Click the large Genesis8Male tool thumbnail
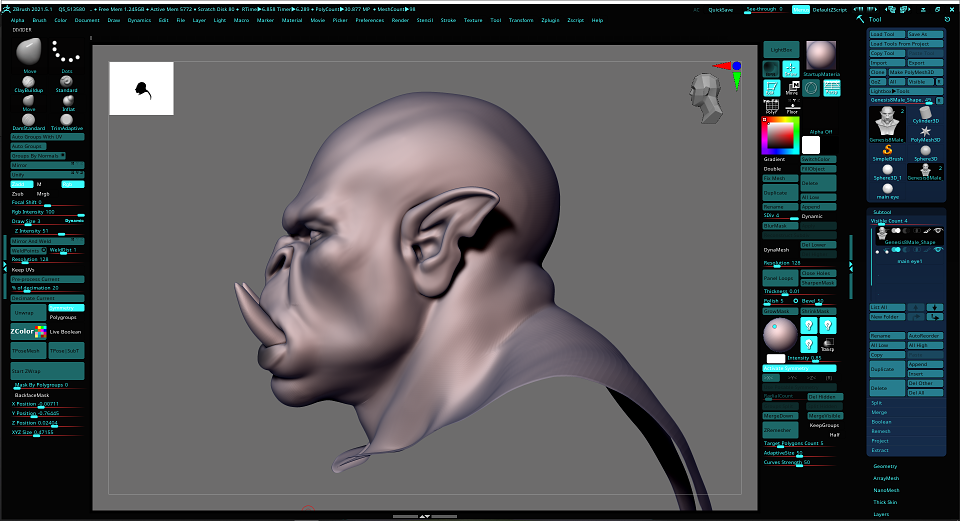This screenshot has height=521, width=960. 887,124
